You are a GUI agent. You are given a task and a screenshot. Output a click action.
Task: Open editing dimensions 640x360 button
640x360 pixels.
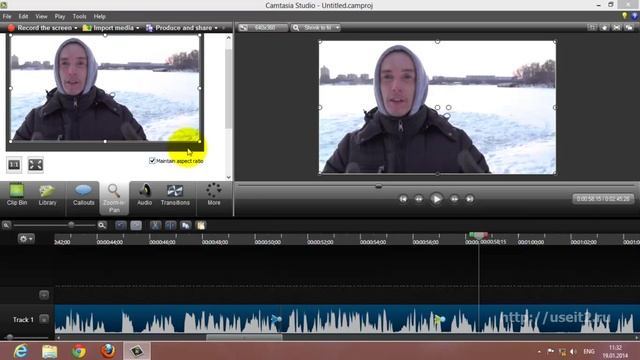pos(263,28)
